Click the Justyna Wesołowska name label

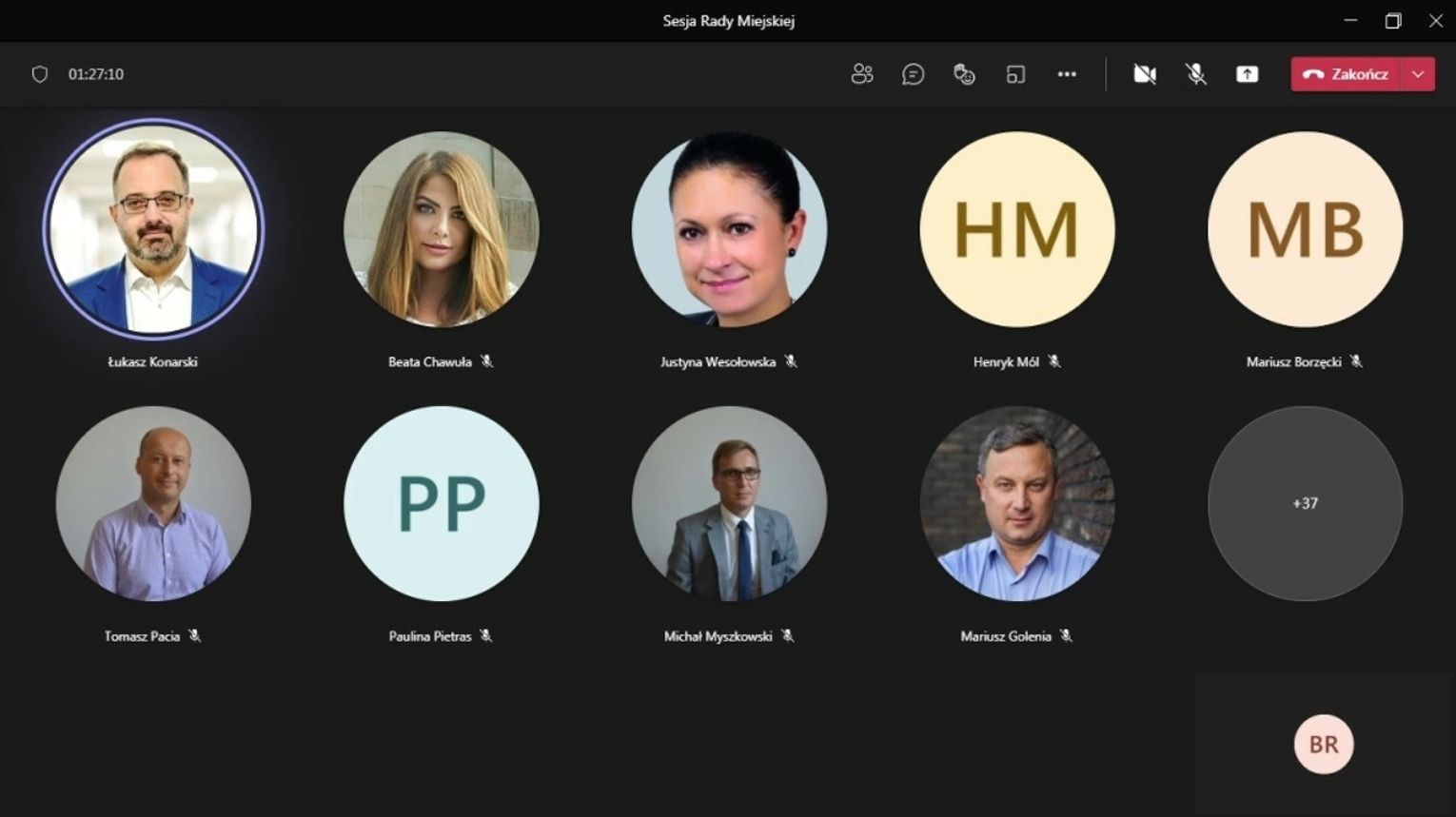pos(718,362)
